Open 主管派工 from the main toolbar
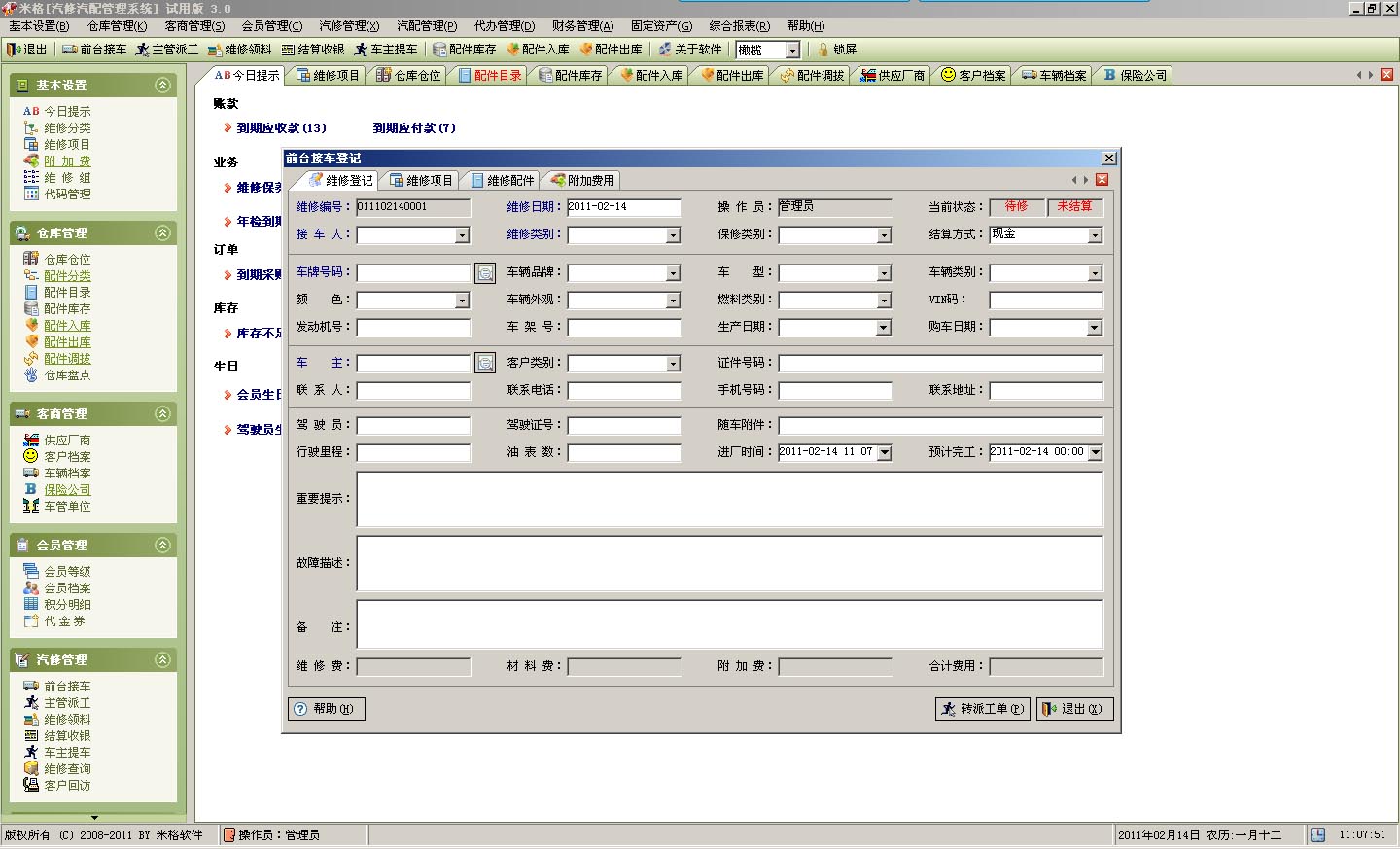This screenshot has width=1400, height=849. (x=167, y=50)
